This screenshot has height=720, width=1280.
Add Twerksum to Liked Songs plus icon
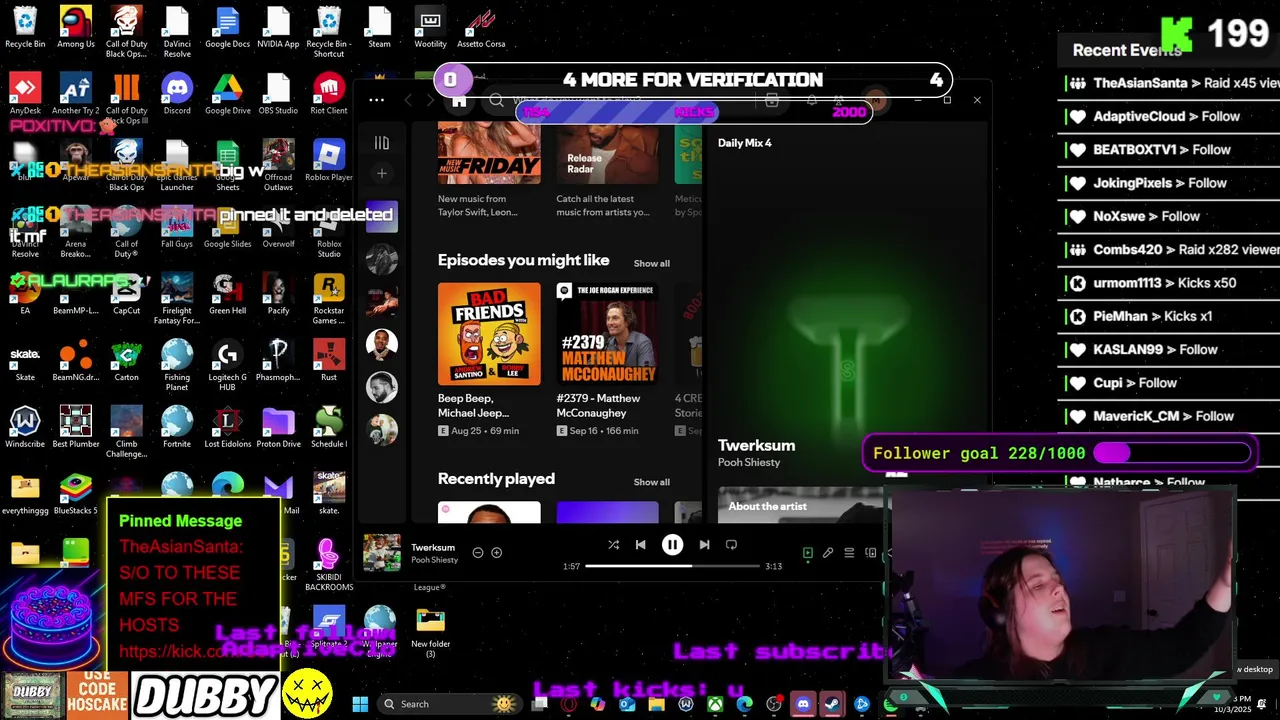point(496,552)
